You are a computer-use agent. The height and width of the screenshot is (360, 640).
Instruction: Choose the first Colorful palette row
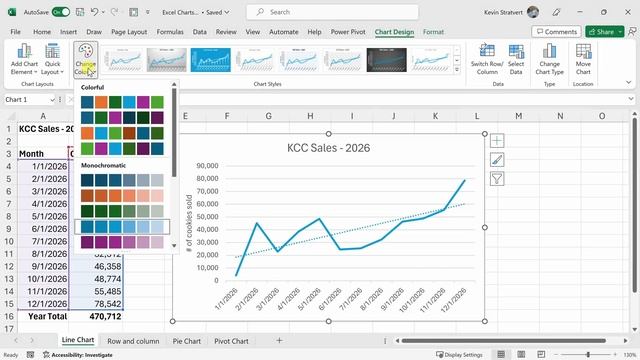click(x=122, y=102)
